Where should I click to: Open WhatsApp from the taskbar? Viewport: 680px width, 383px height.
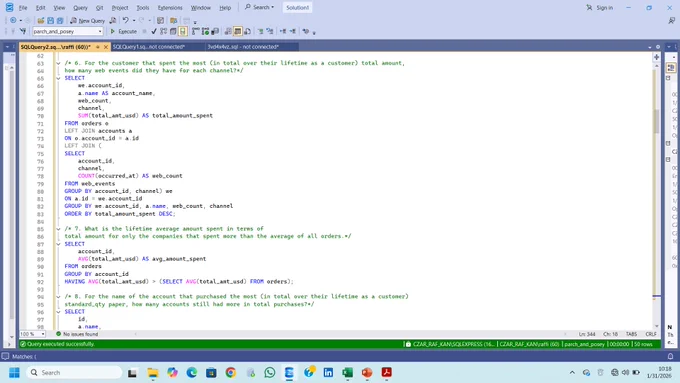click(x=270, y=373)
